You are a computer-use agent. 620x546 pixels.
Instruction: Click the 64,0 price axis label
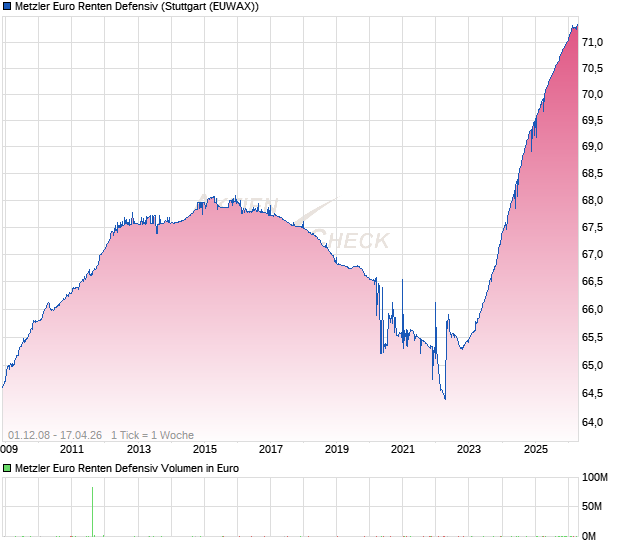coord(592,422)
